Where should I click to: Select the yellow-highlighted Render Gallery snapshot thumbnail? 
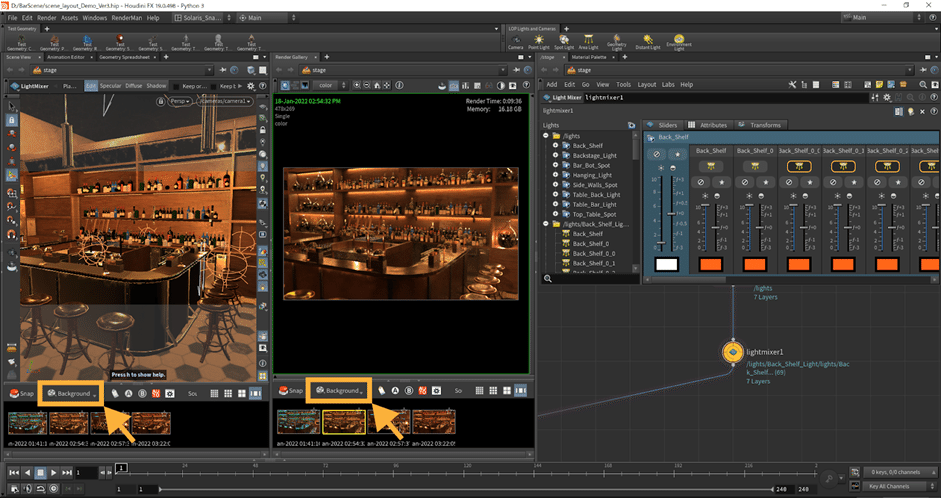click(x=343, y=423)
